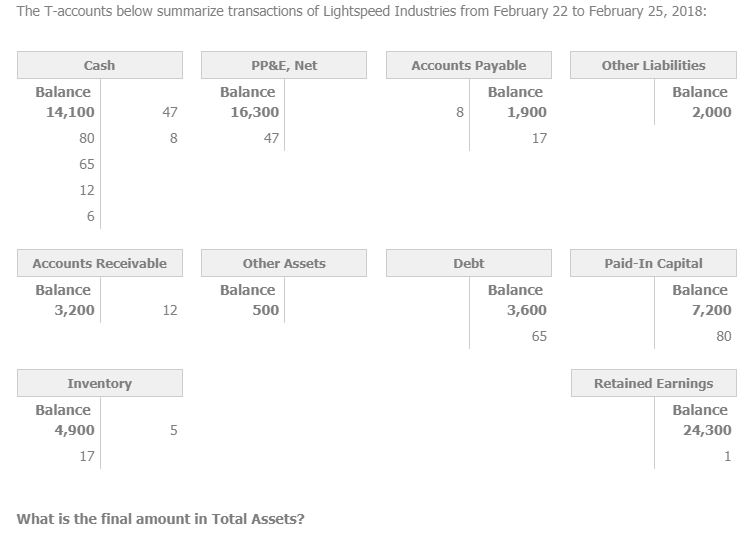Click the Paid-In Capital balance 7,200

coord(711,310)
